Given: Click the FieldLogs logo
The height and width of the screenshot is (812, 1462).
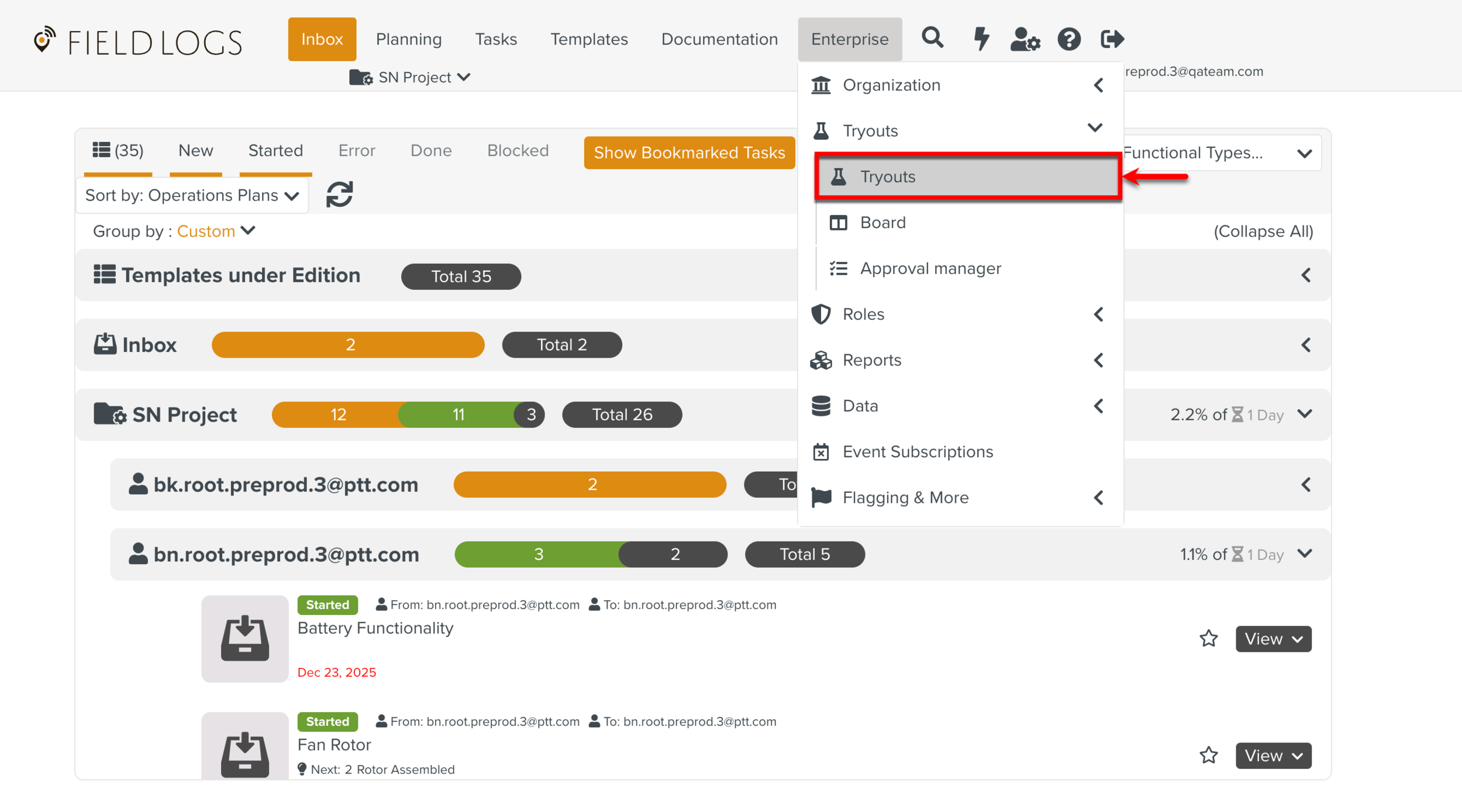Looking at the screenshot, I should point(138,42).
